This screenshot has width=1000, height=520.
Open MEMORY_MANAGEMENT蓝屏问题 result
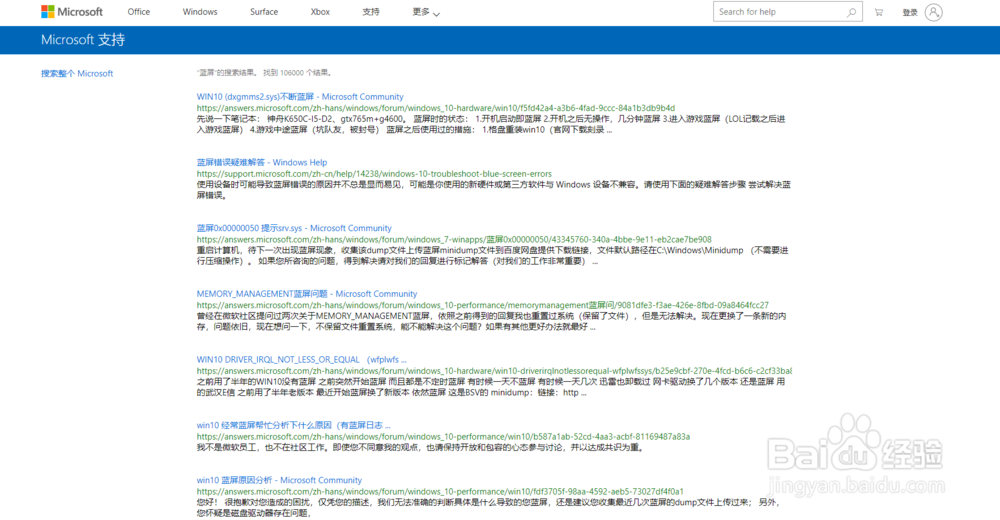(307, 293)
